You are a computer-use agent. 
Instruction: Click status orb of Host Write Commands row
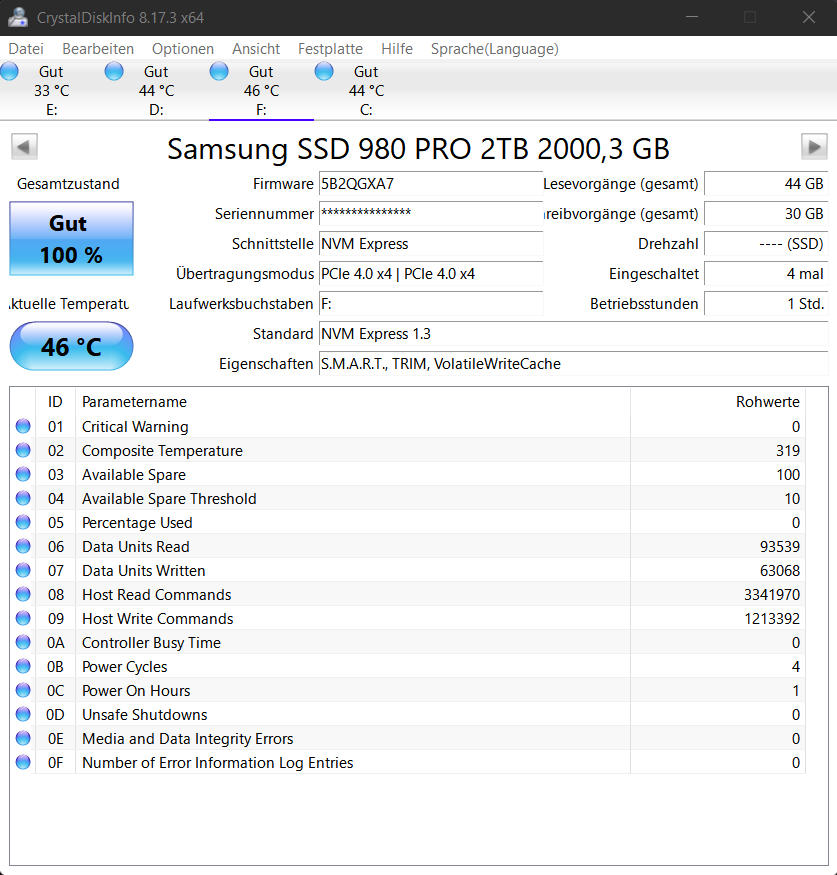pos(23,618)
